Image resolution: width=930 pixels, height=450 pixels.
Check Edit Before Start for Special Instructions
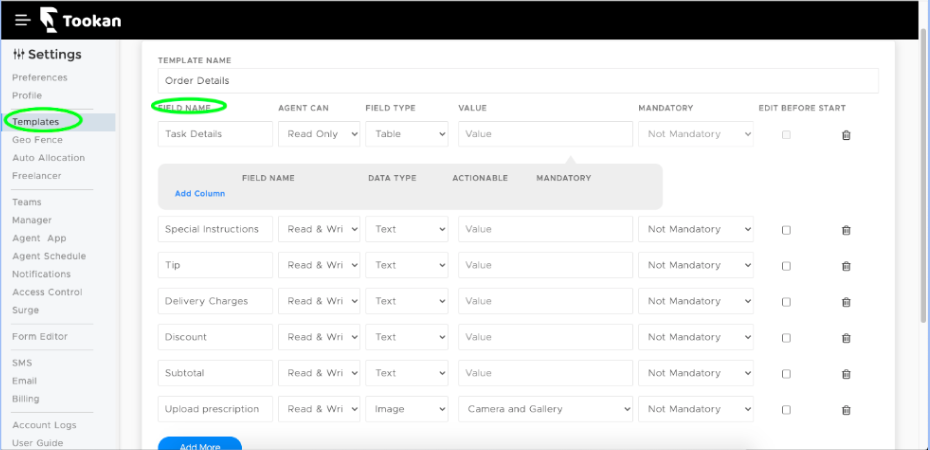tap(786, 230)
